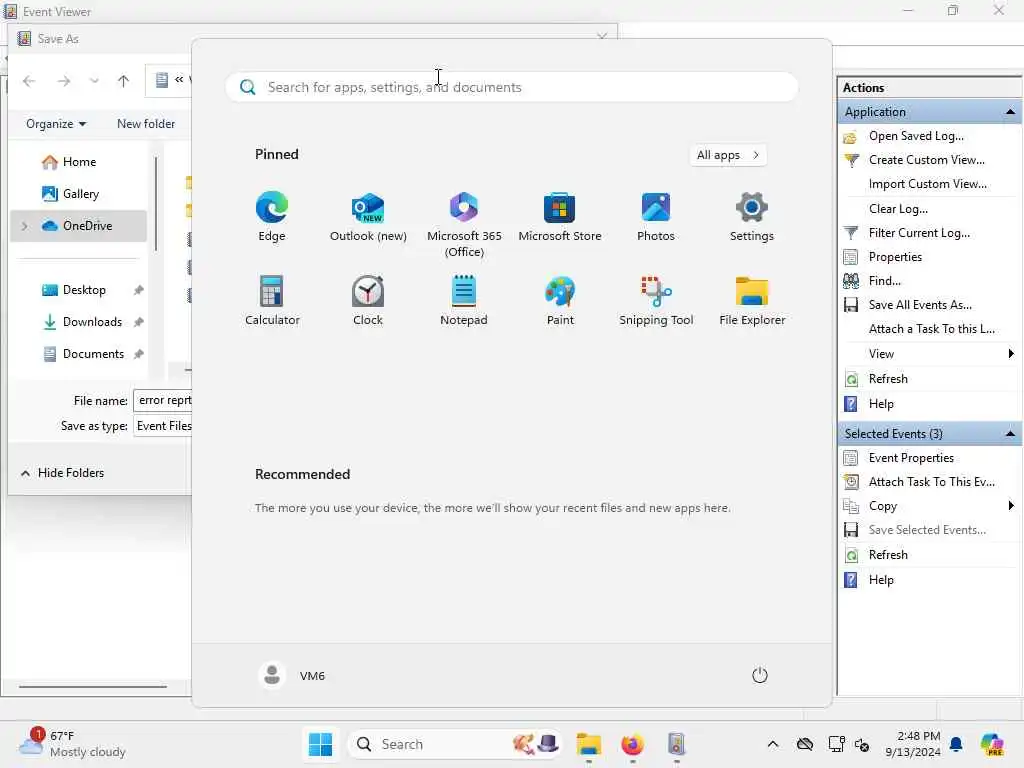The image size is (1024, 768).
Task: Click the Forward arrow in Save As
Action: point(63,81)
